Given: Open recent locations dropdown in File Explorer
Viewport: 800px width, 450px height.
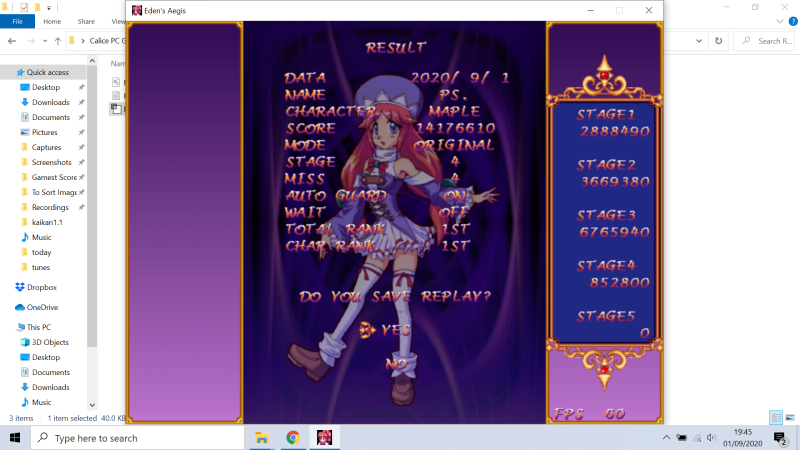Looking at the screenshot, I should tap(45, 41).
